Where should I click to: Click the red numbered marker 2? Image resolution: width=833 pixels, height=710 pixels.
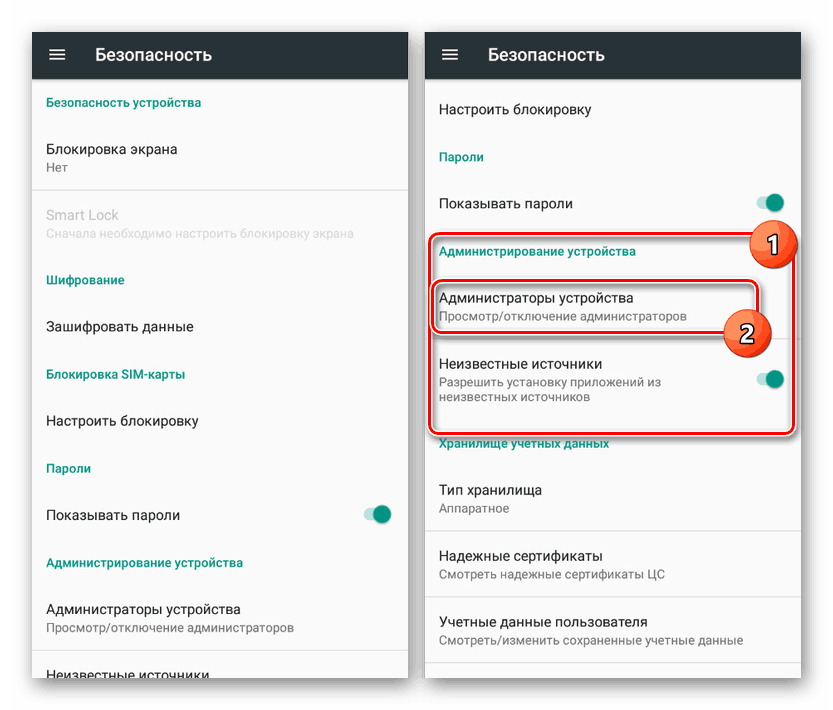(745, 332)
